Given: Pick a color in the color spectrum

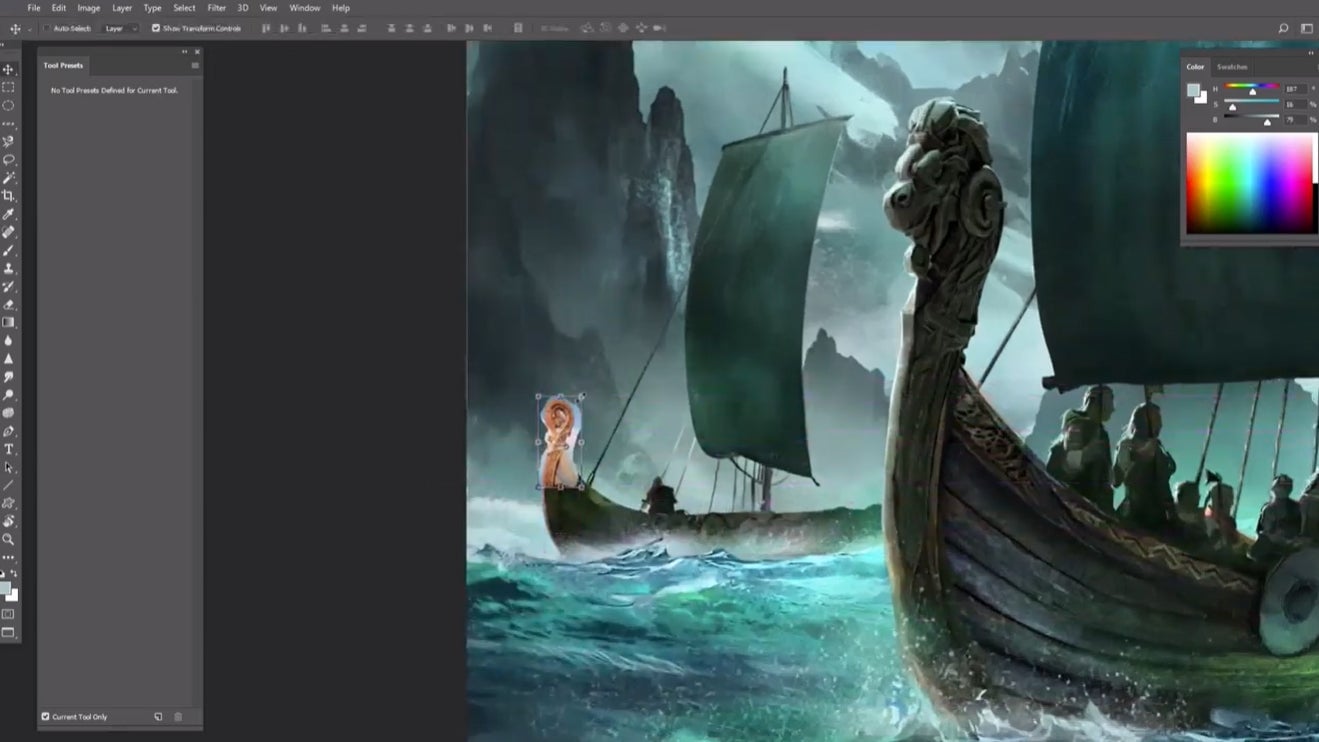Looking at the screenshot, I should click(x=1248, y=183).
